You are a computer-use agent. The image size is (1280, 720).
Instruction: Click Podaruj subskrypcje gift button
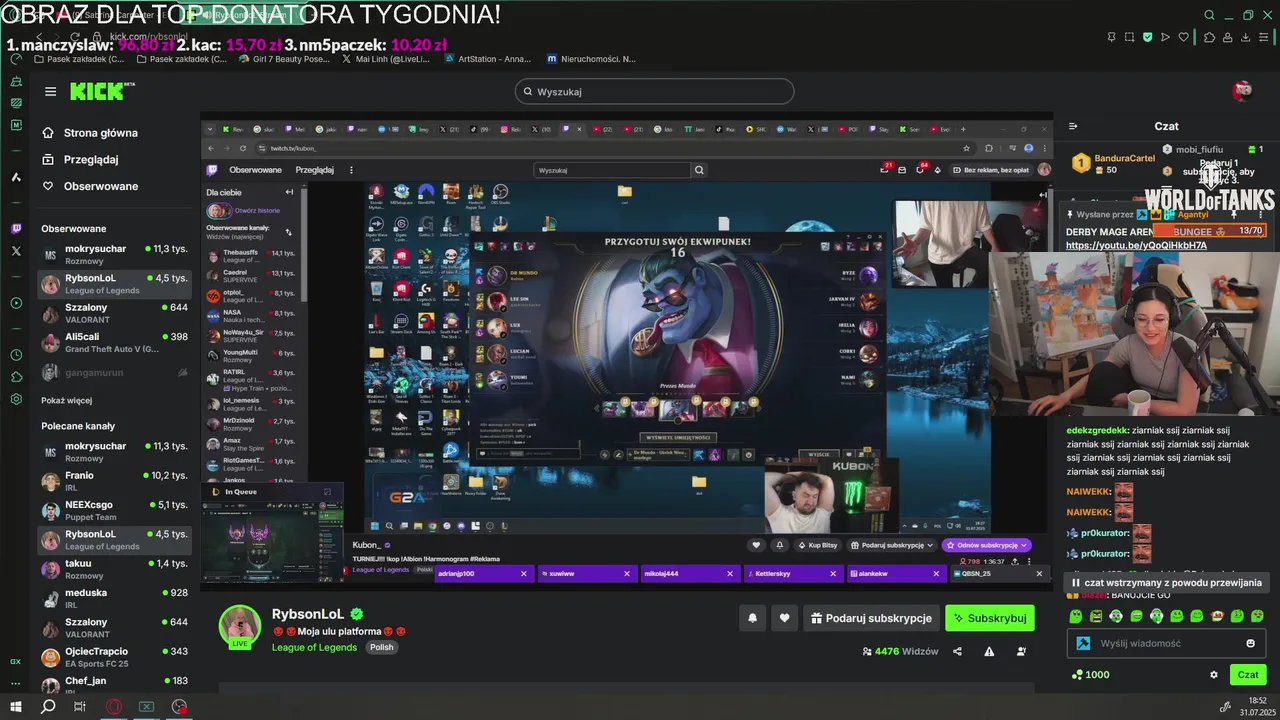870,618
